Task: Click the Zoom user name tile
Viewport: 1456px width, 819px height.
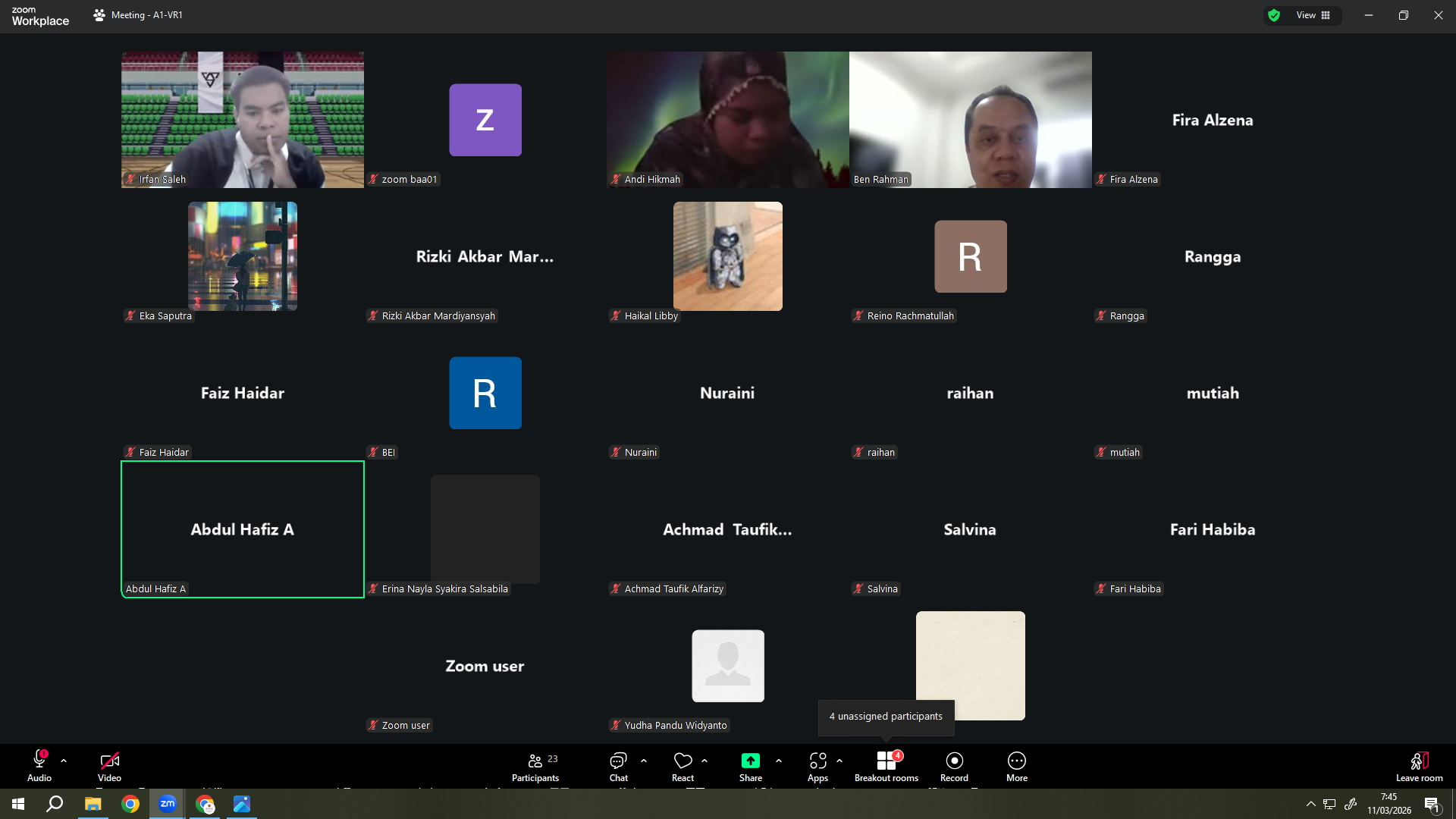Action: tap(485, 666)
